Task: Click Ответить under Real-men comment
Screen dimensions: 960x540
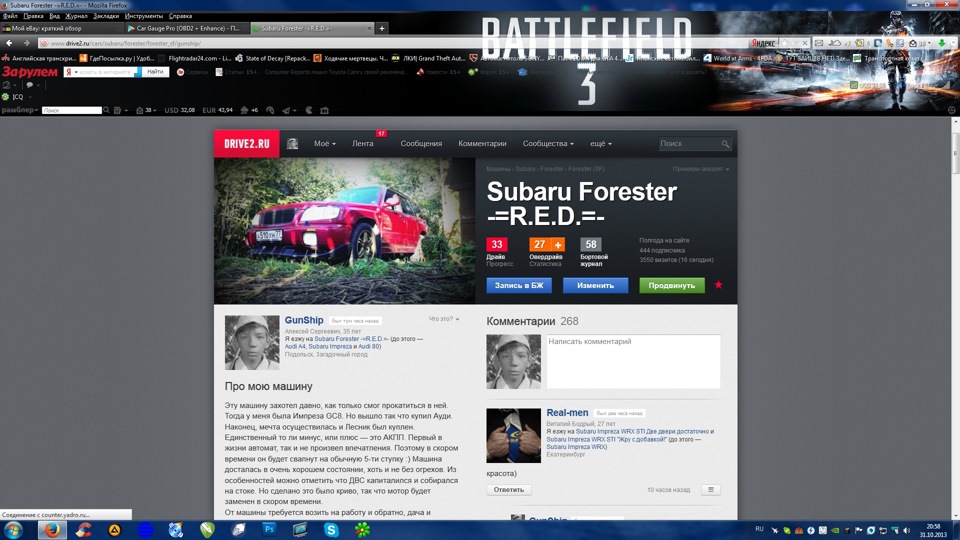Action: [x=509, y=490]
